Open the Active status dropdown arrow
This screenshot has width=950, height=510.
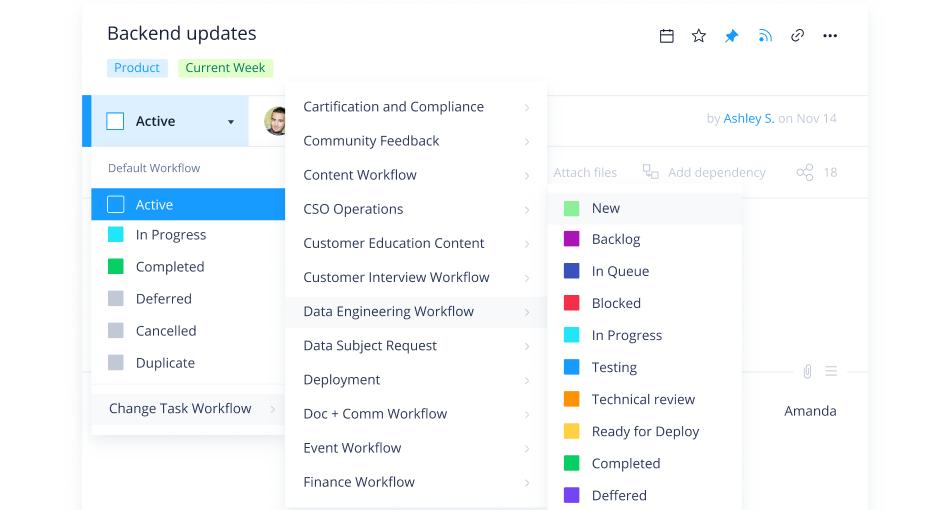(x=231, y=122)
